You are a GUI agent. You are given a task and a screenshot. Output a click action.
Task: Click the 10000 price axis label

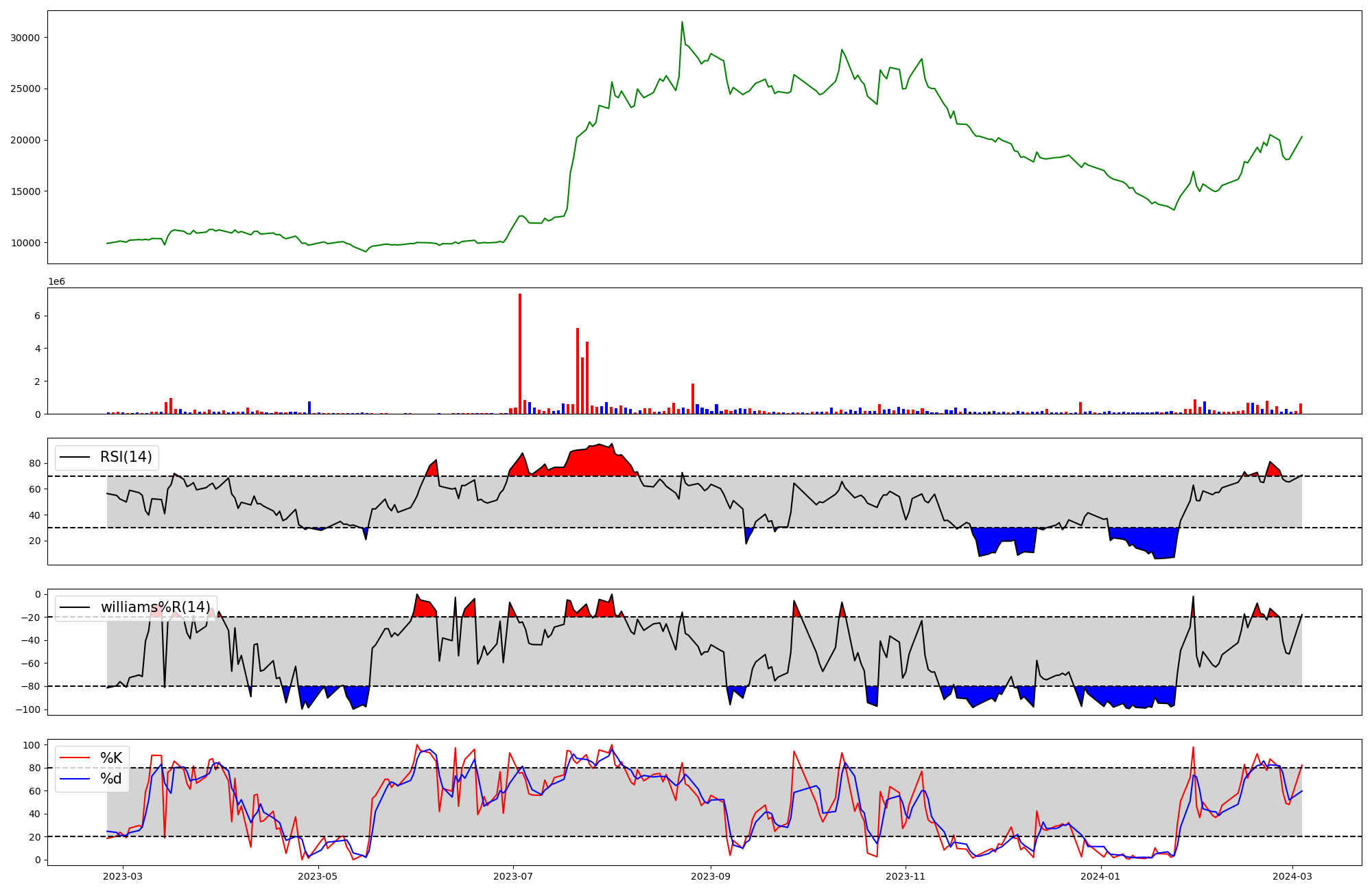25,243
